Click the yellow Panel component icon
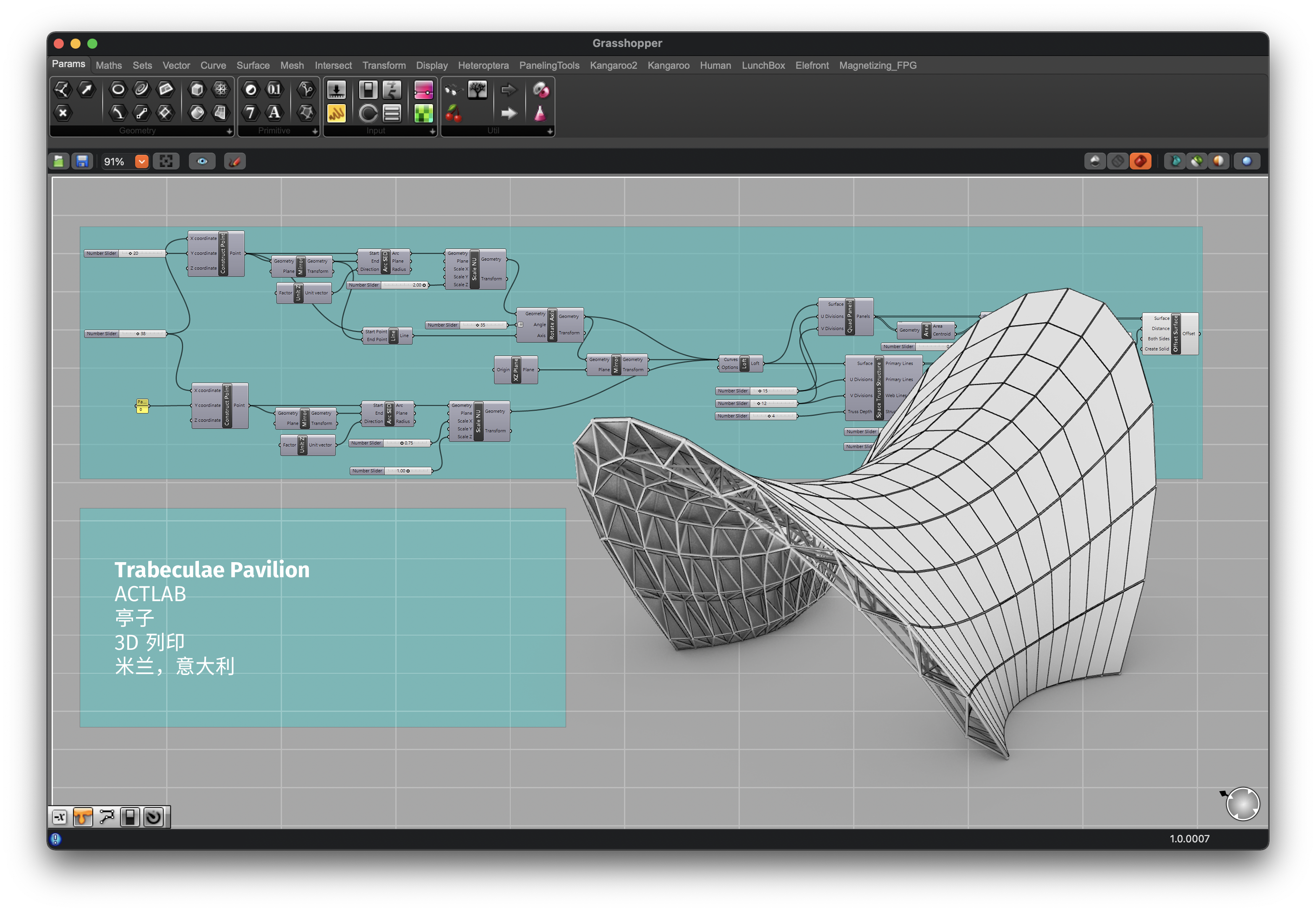1316x912 pixels. pyautogui.click(x=336, y=113)
